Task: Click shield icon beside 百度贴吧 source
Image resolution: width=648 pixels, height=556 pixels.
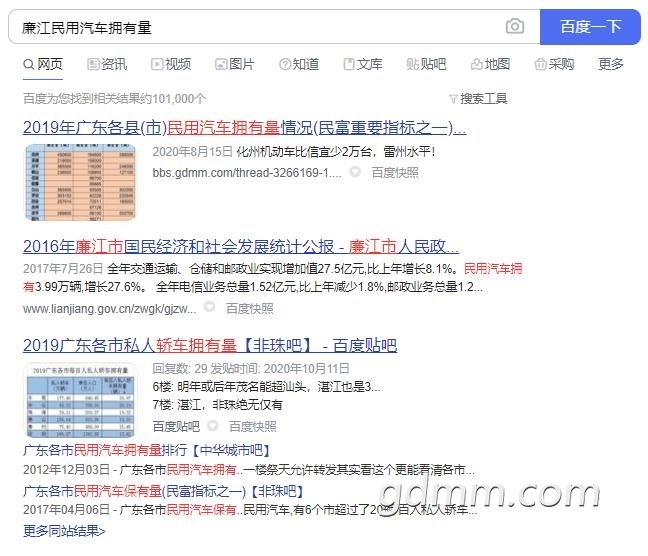Action: (213, 425)
